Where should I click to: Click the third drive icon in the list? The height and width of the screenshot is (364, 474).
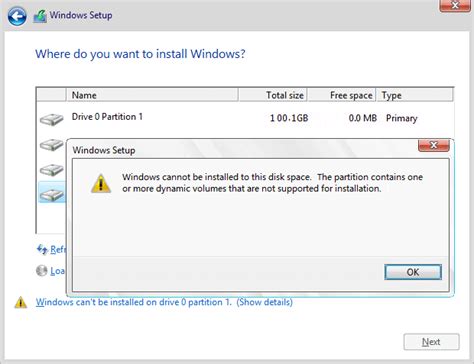point(52,169)
